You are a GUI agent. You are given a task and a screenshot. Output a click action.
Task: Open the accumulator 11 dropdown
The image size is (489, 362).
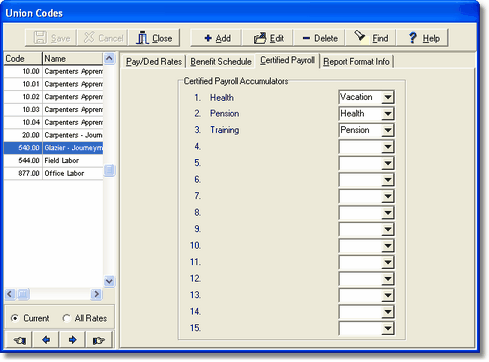[388, 262]
